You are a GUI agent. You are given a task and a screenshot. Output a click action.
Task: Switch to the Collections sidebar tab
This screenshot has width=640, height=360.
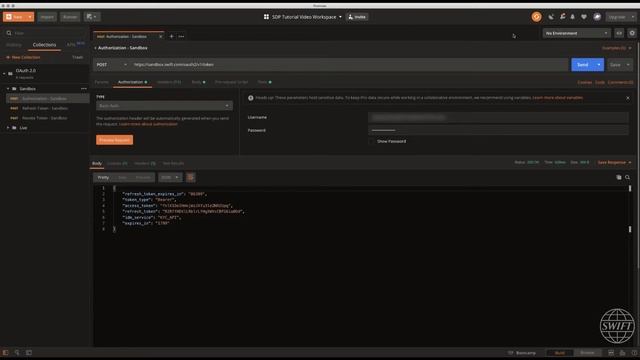point(44,44)
